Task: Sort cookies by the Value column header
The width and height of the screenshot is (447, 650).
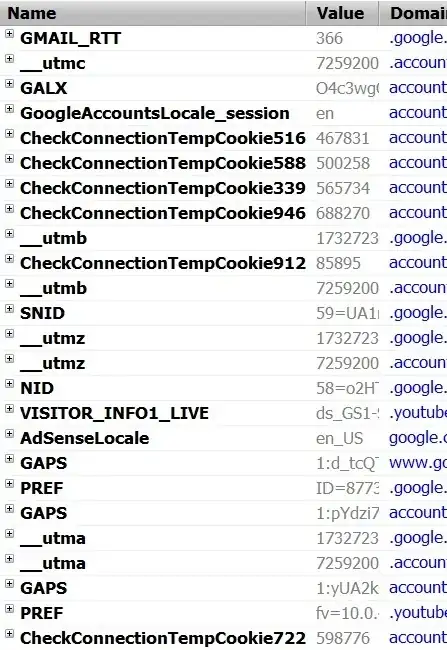Action: 342,13
